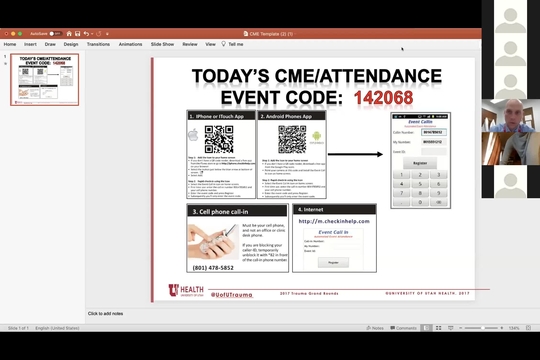Click the red event code 142068
540x360 pixels.
tap(383, 97)
